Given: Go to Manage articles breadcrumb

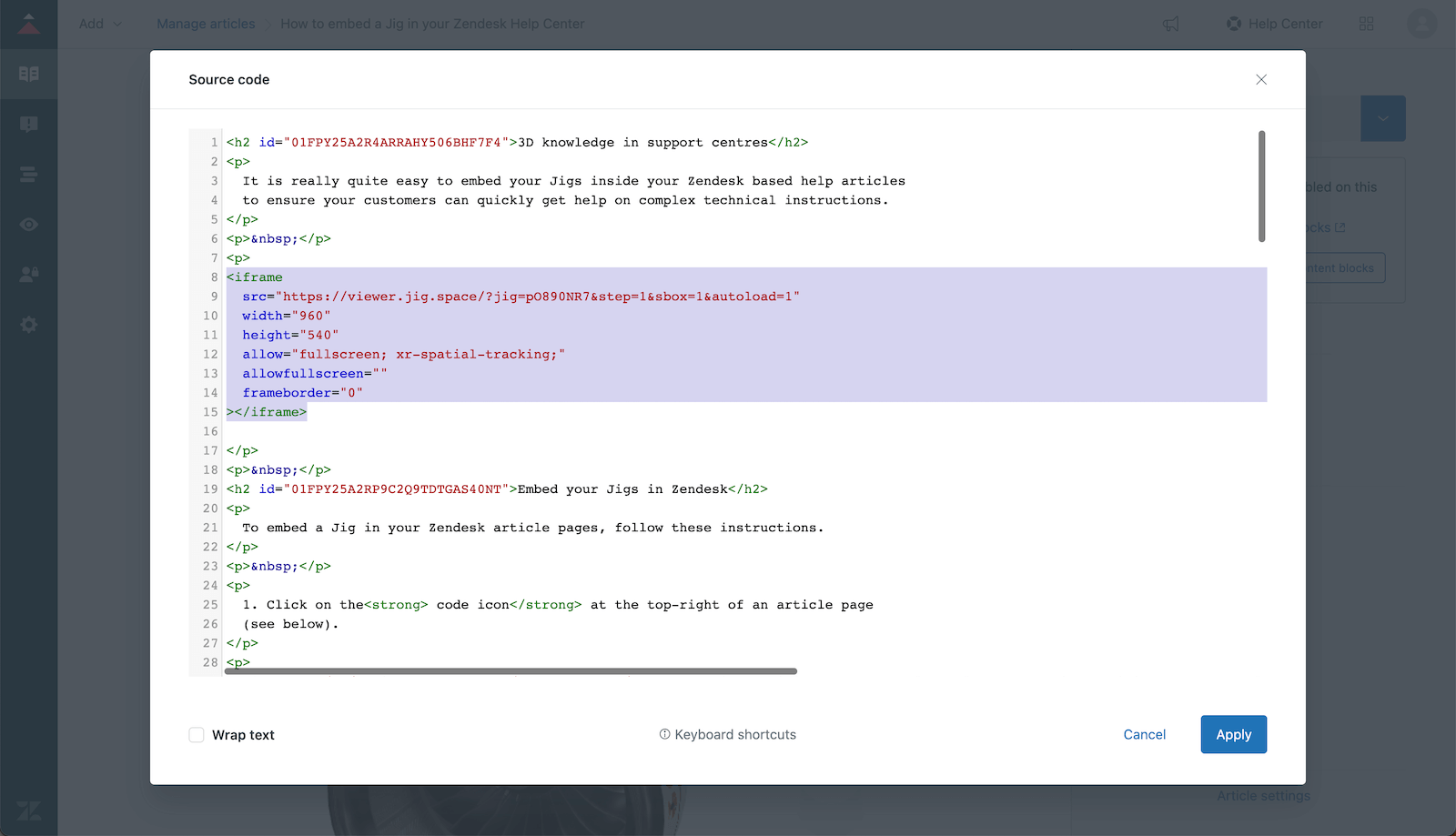Looking at the screenshot, I should click(206, 24).
